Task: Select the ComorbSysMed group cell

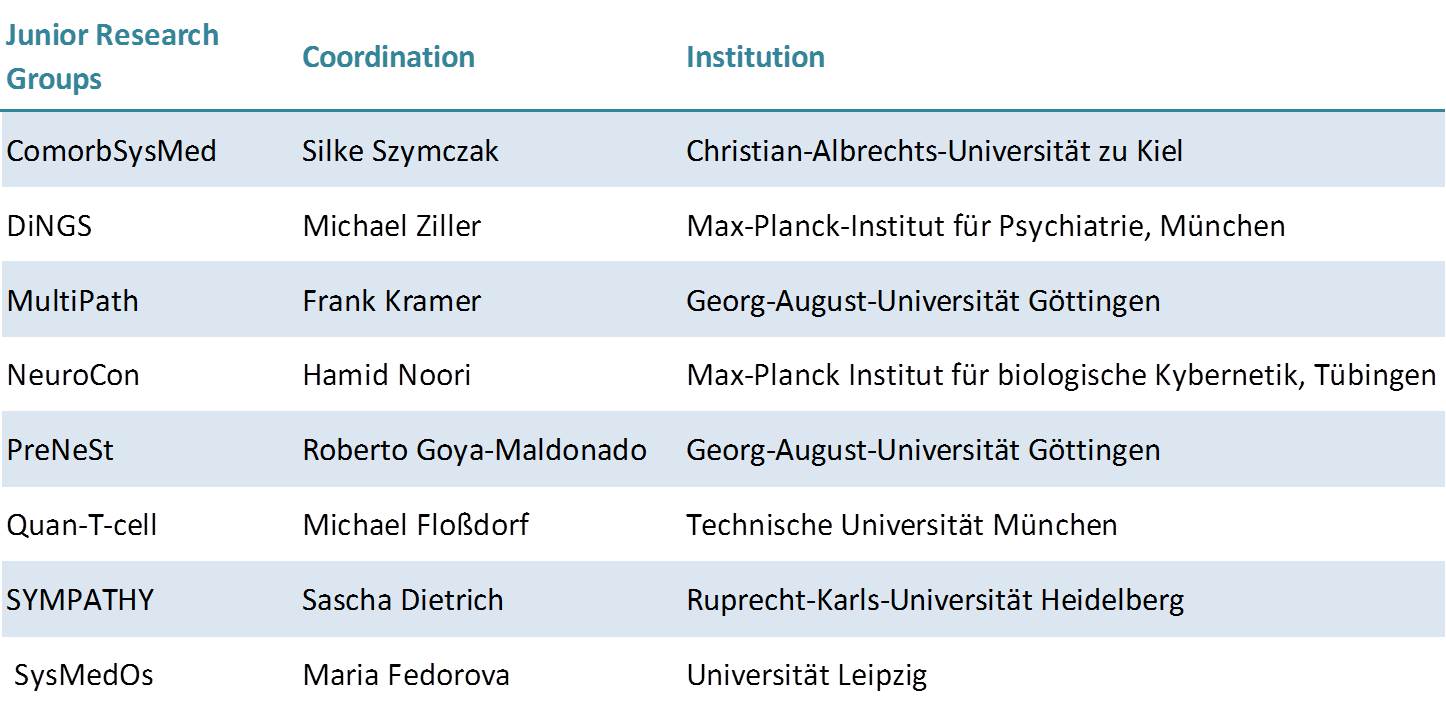Action: pos(112,151)
